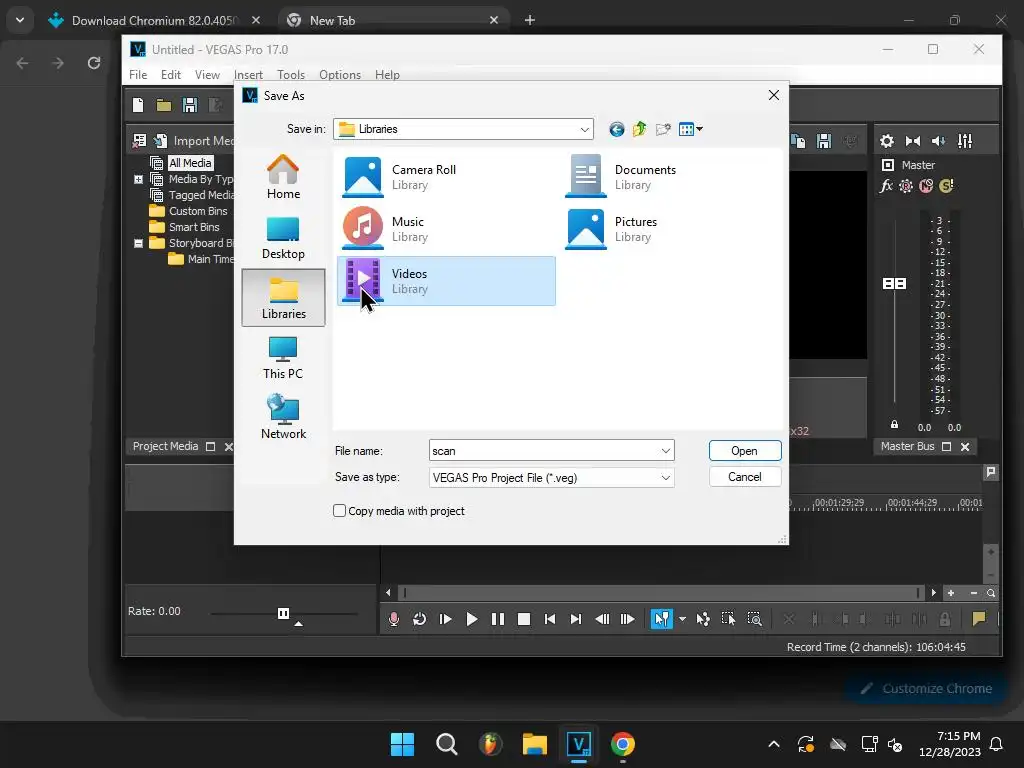Select Network in the places sidebar
The image size is (1024, 768).
tap(283, 417)
